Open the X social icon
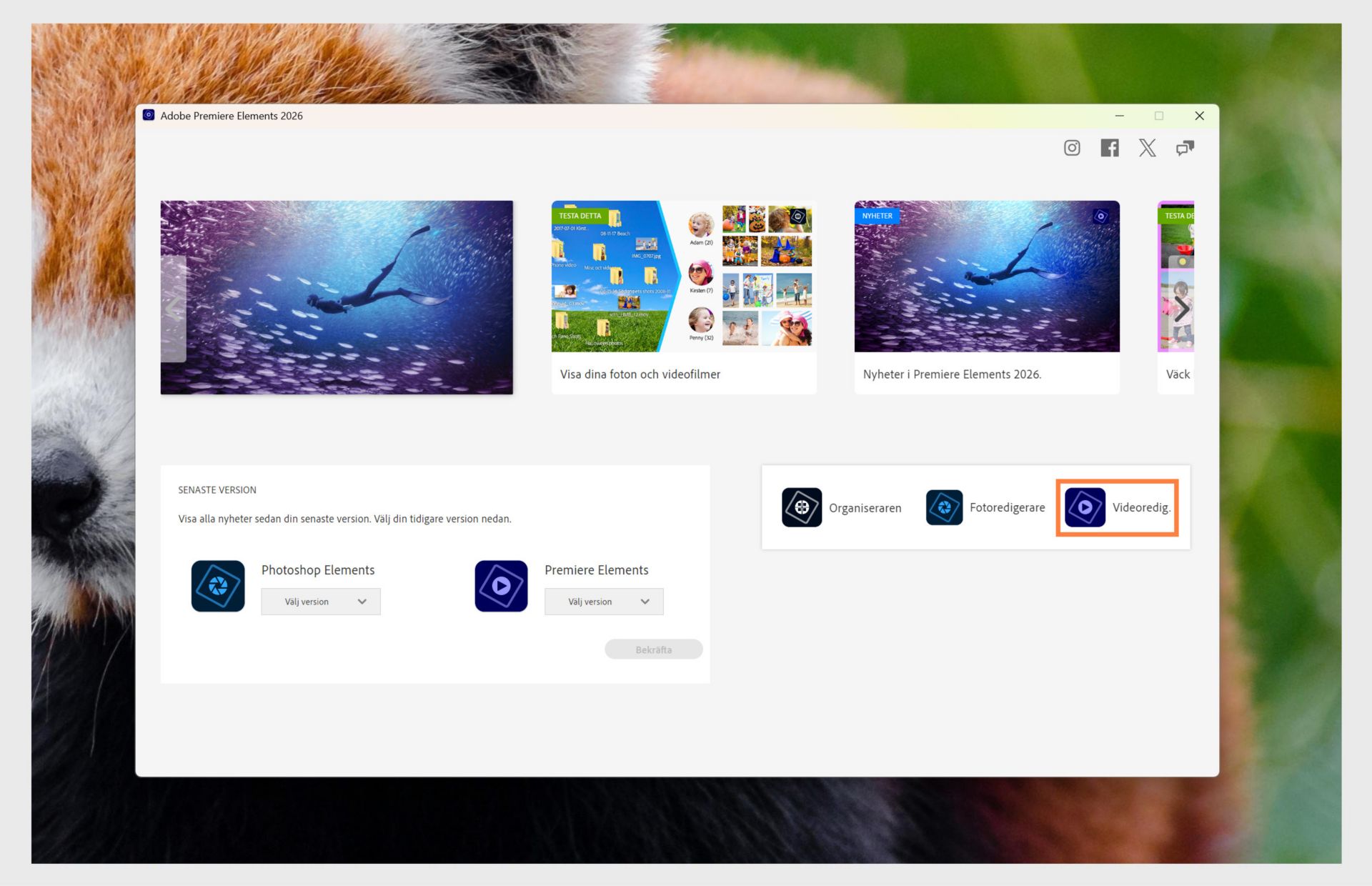The height and width of the screenshot is (886, 1372). click(1147, 148)
